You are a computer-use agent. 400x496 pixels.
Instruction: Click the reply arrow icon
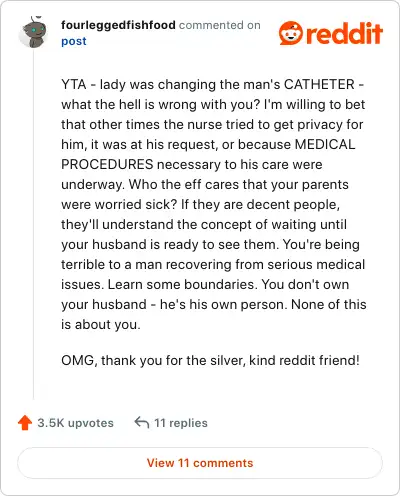tap(142, 422)
